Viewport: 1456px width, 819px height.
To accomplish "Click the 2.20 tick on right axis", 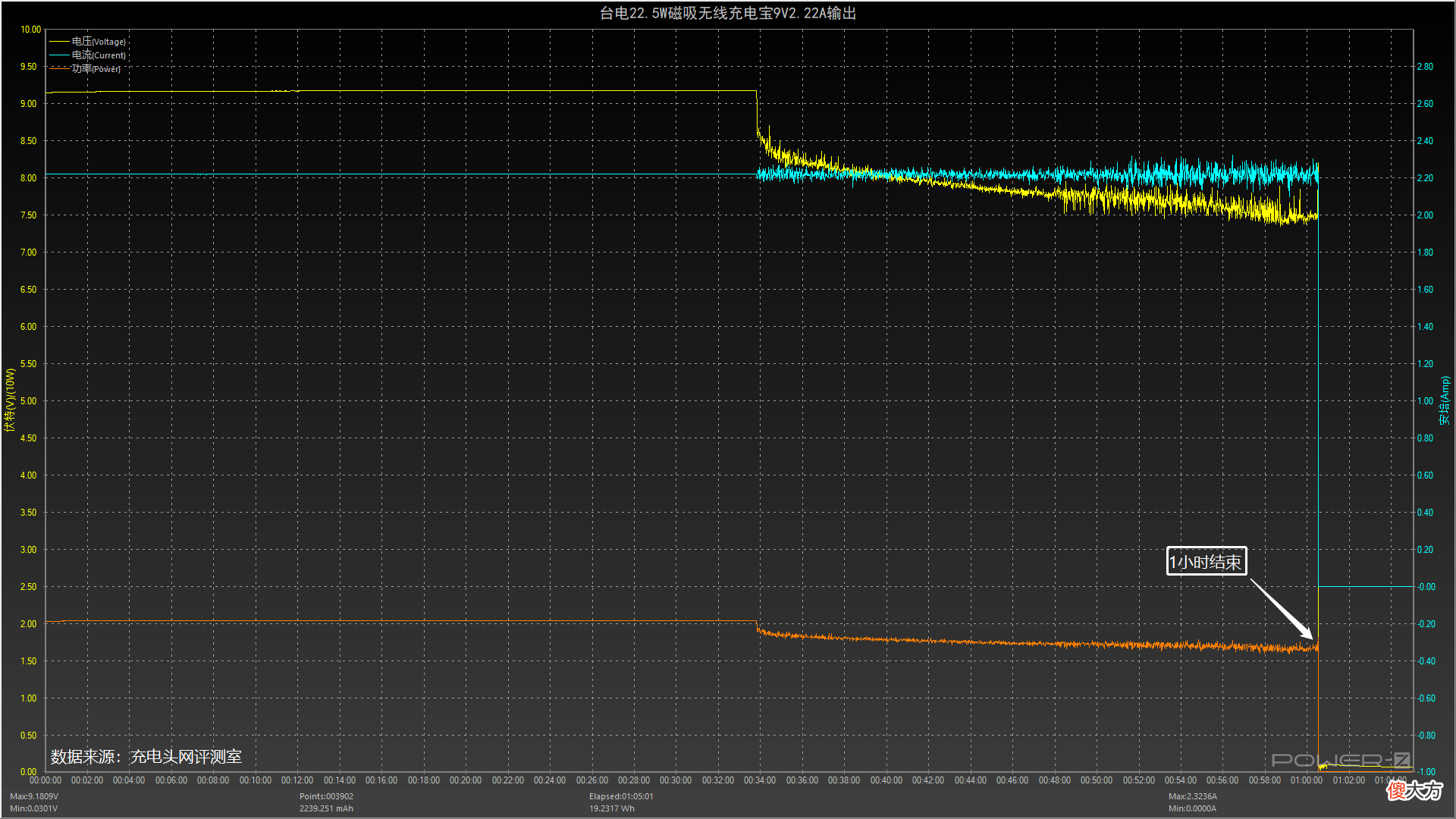I will point(1426,178).
